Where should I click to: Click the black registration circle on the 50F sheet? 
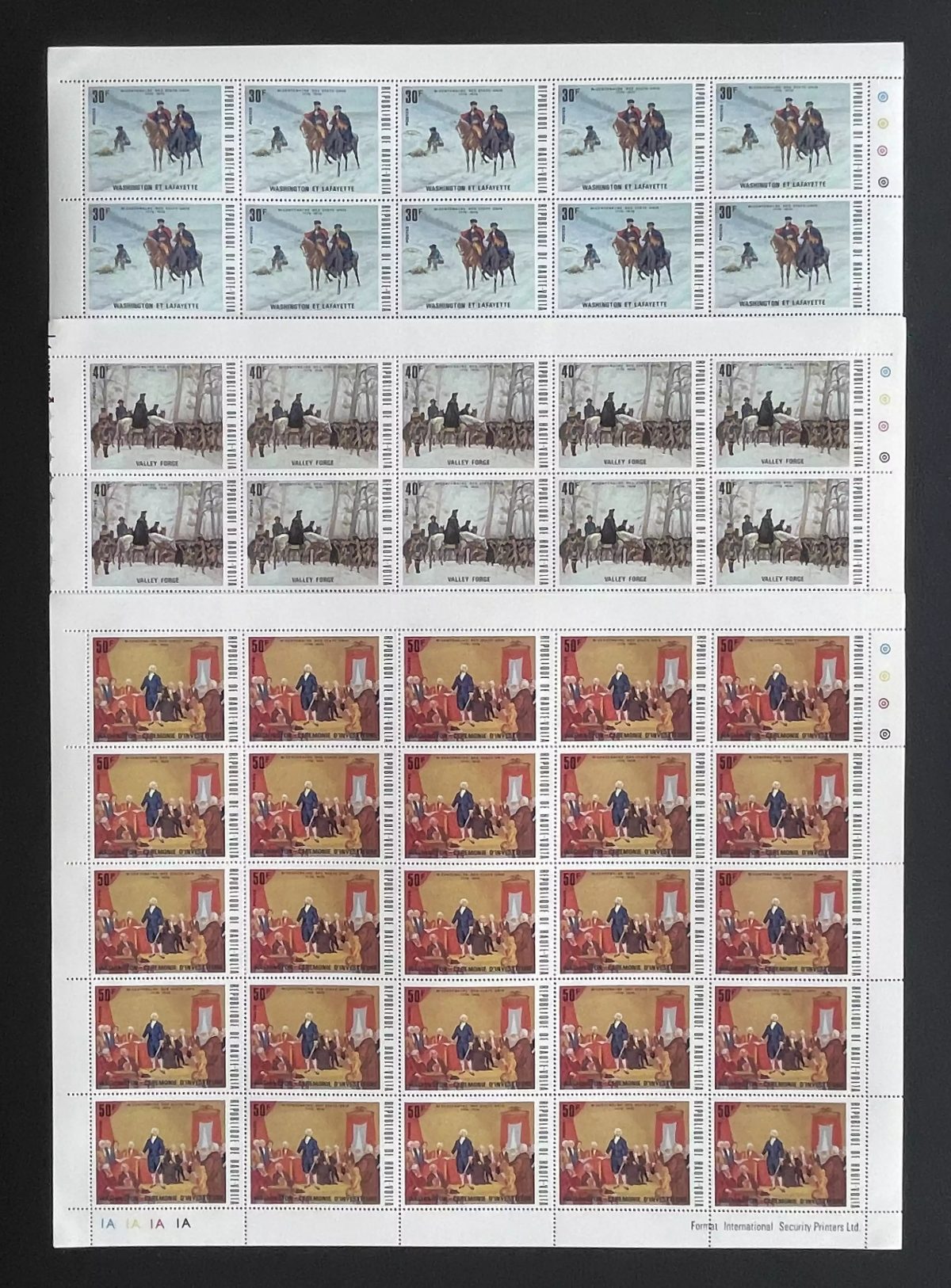884,734
